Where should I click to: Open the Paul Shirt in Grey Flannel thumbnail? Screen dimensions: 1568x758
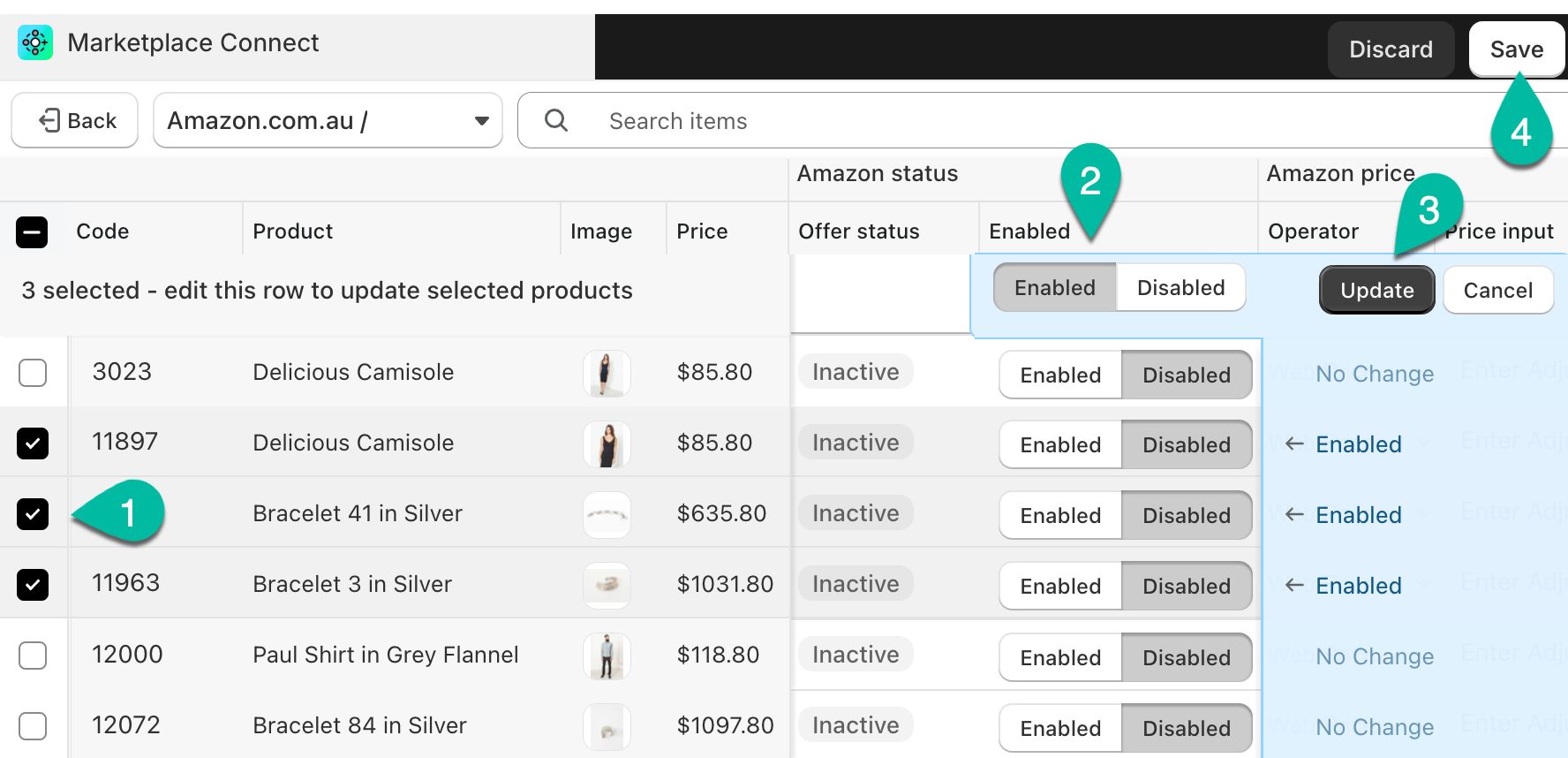(607, 656)
